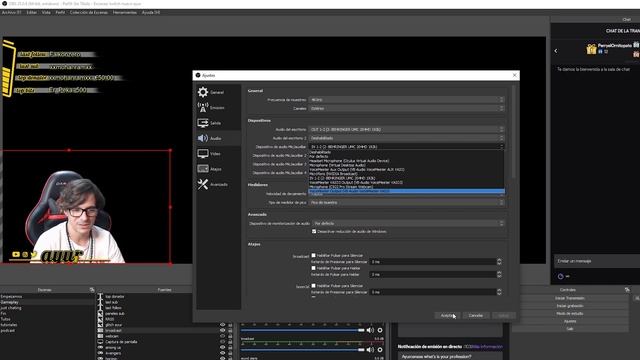Choose Microphone (C922 Pro Stream Webcam) option
The width and height of the screenshot is (640, 360).
[407, 187]
